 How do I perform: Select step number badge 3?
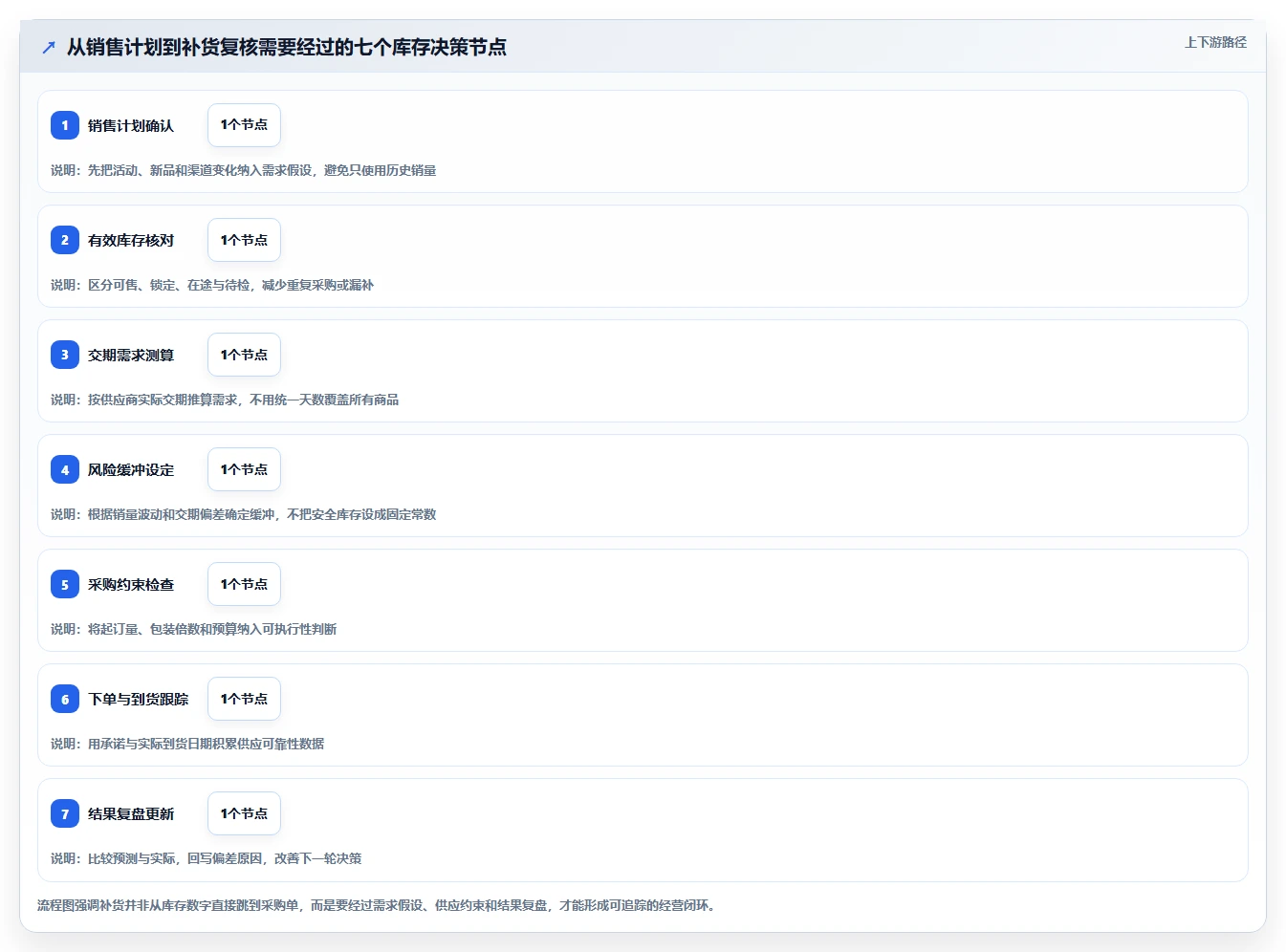(x=65, y=355)
